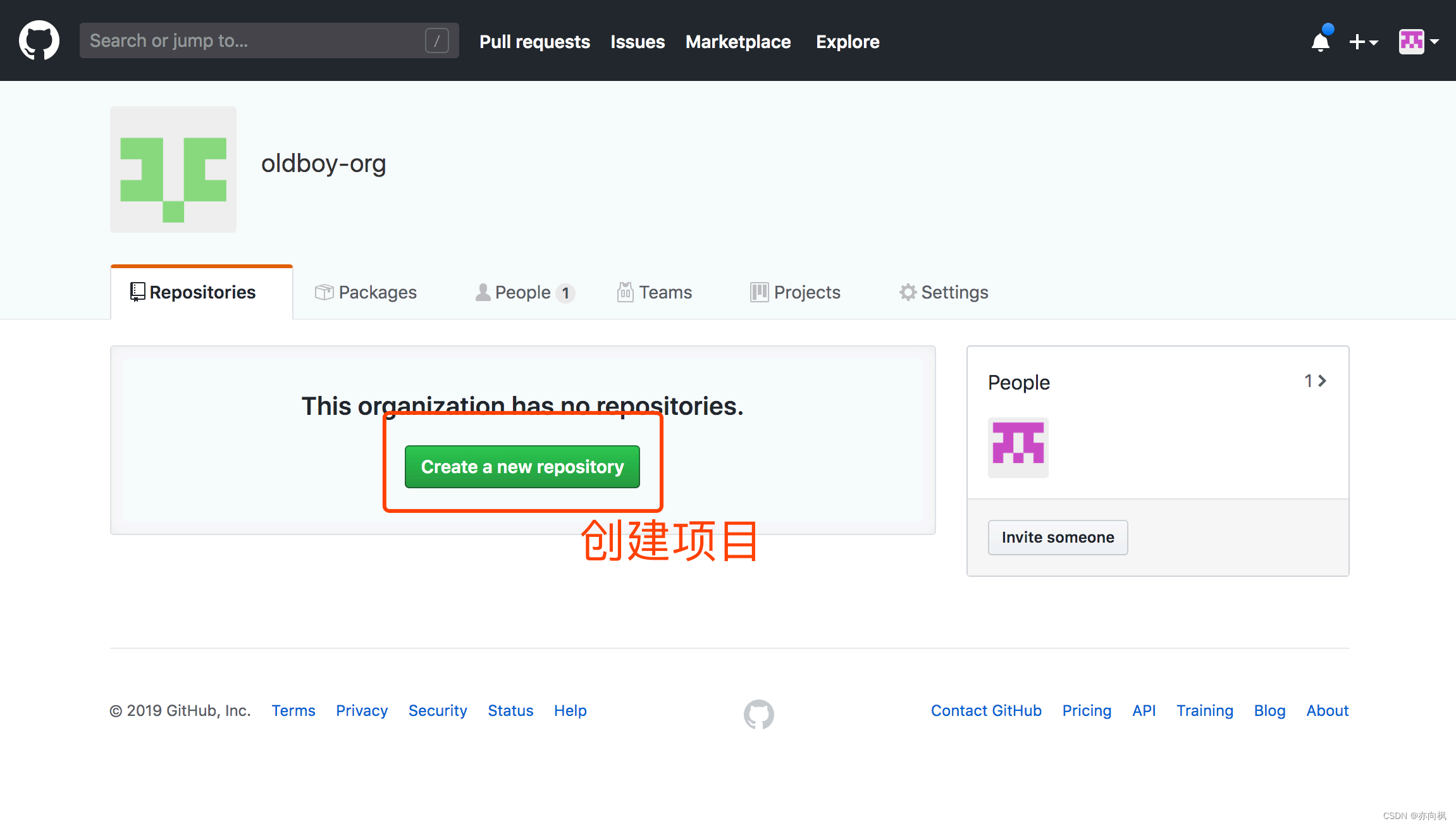
Task: Click the Settings gear icon
Action: coord(908,292)
